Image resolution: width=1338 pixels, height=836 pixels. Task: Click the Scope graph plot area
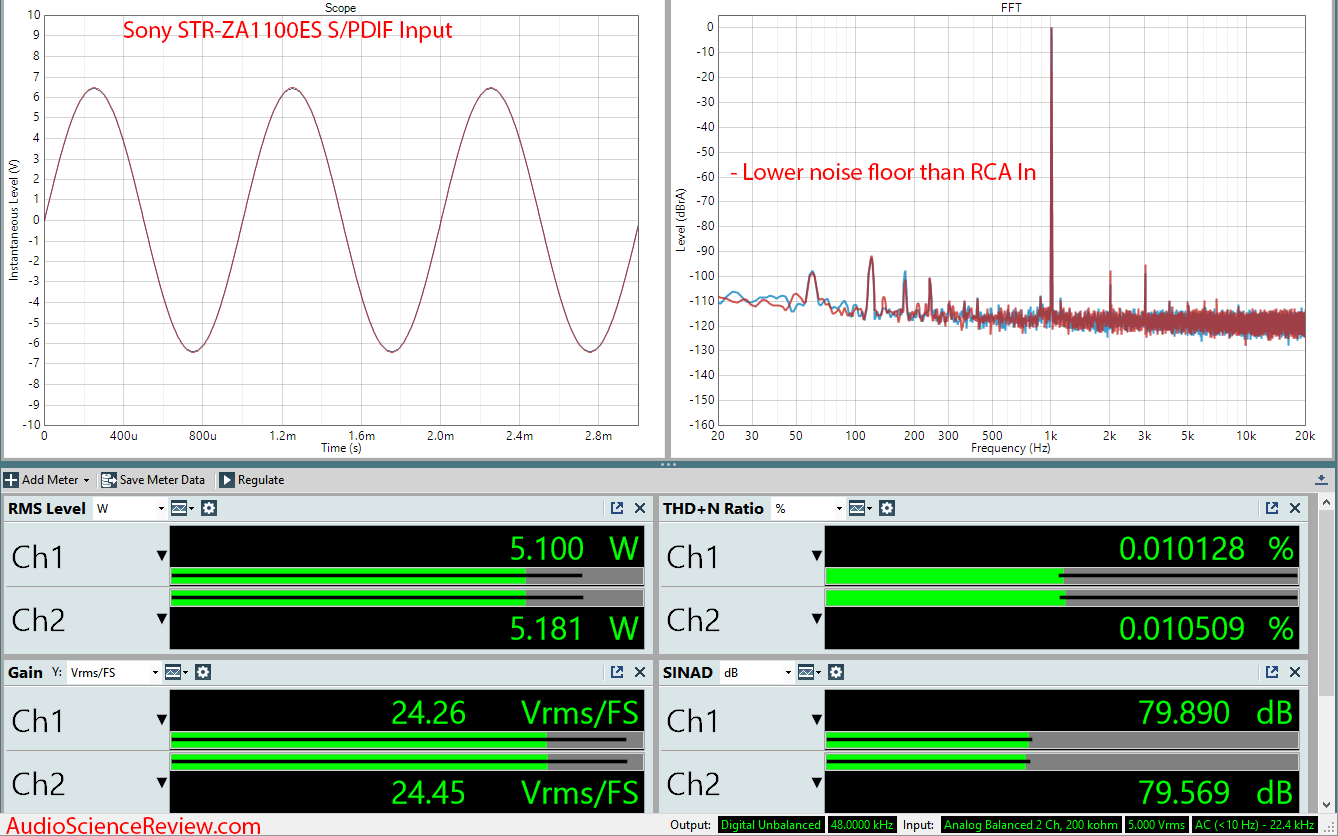[x=341, y=220]
